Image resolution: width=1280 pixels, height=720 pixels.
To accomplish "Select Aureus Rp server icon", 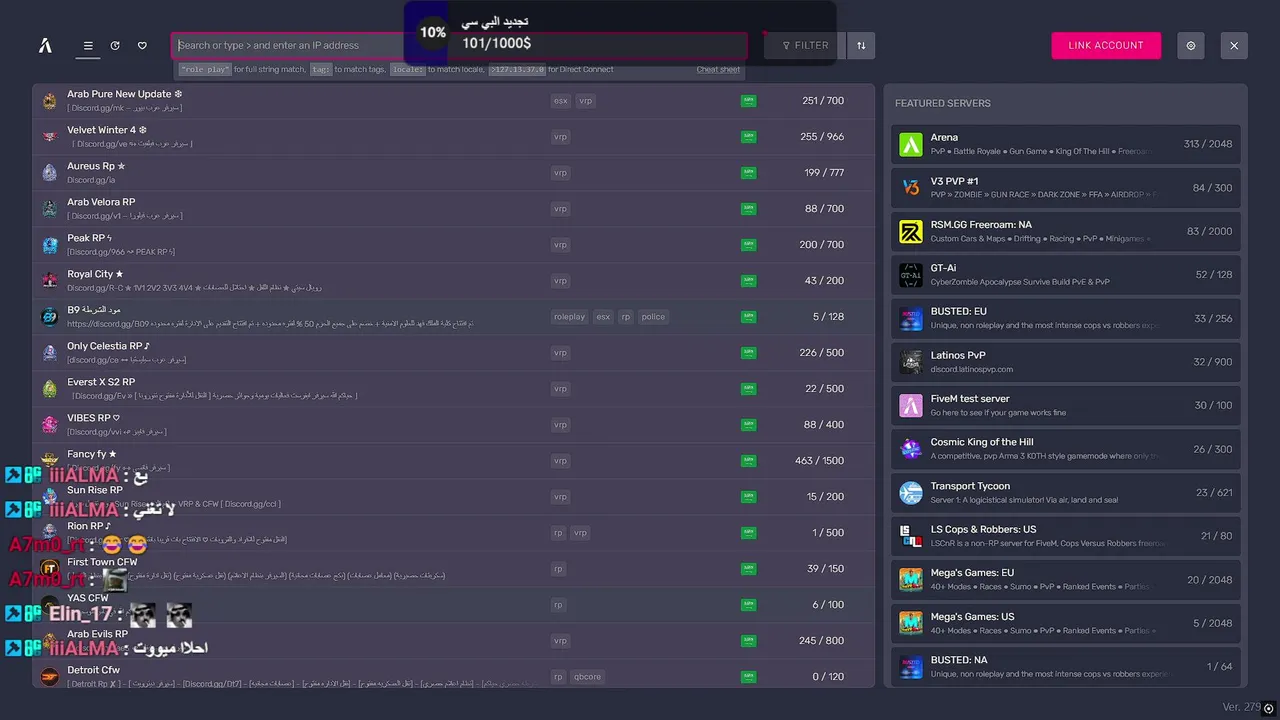I will click(50, 173).
